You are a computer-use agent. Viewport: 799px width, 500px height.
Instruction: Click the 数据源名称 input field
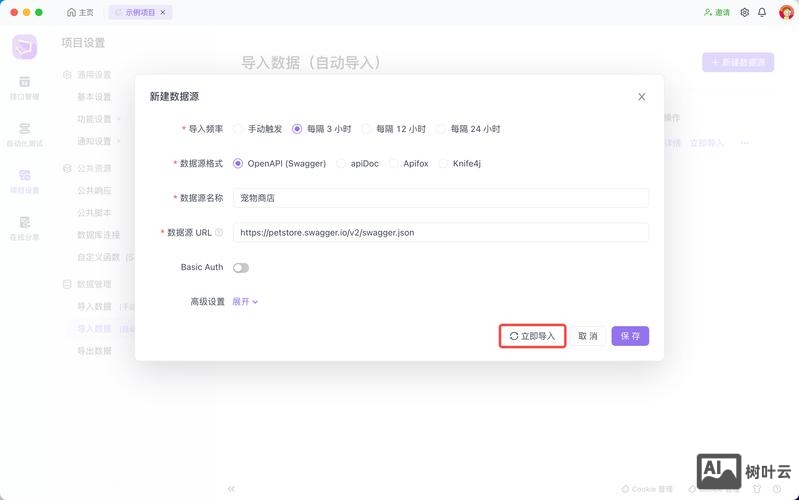point(441,198)
